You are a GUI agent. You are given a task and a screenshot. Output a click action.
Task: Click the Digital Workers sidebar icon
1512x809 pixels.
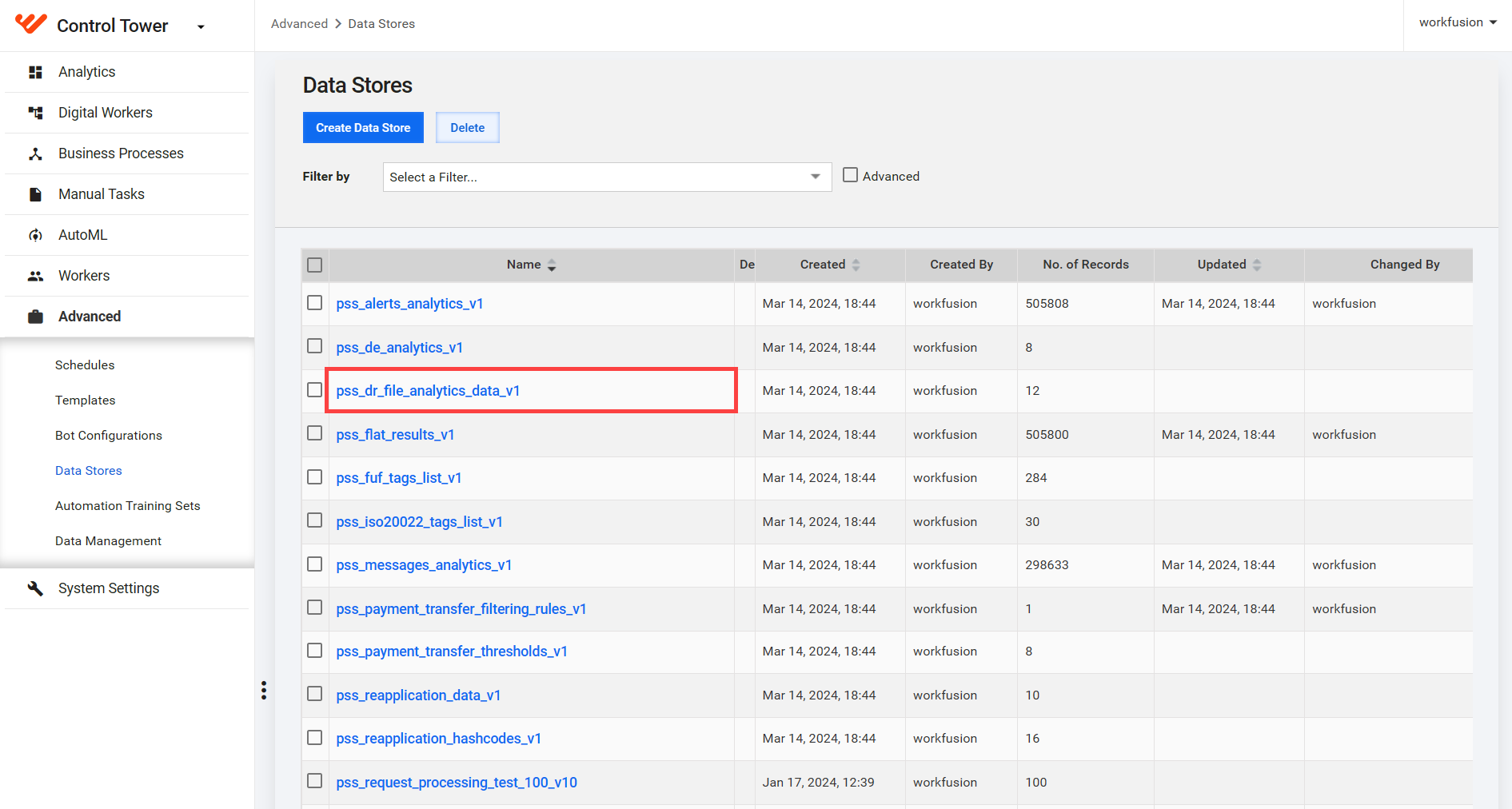click(x=35, y=113)
